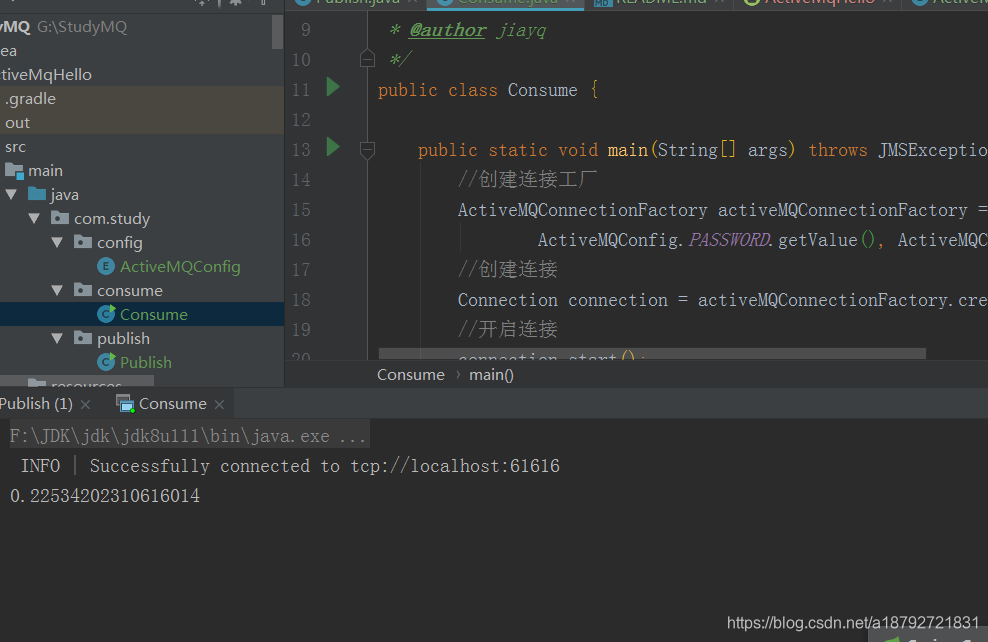Viewport: 988px width, 642px height.
Task: Click the 'Successfully connected' log line
Action: 290,466
